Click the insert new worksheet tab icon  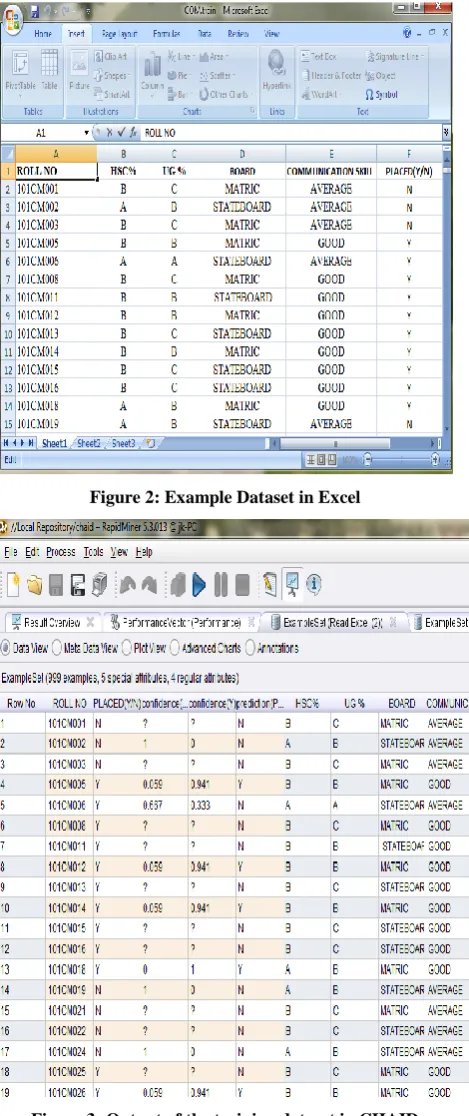(x=150, y=443)
